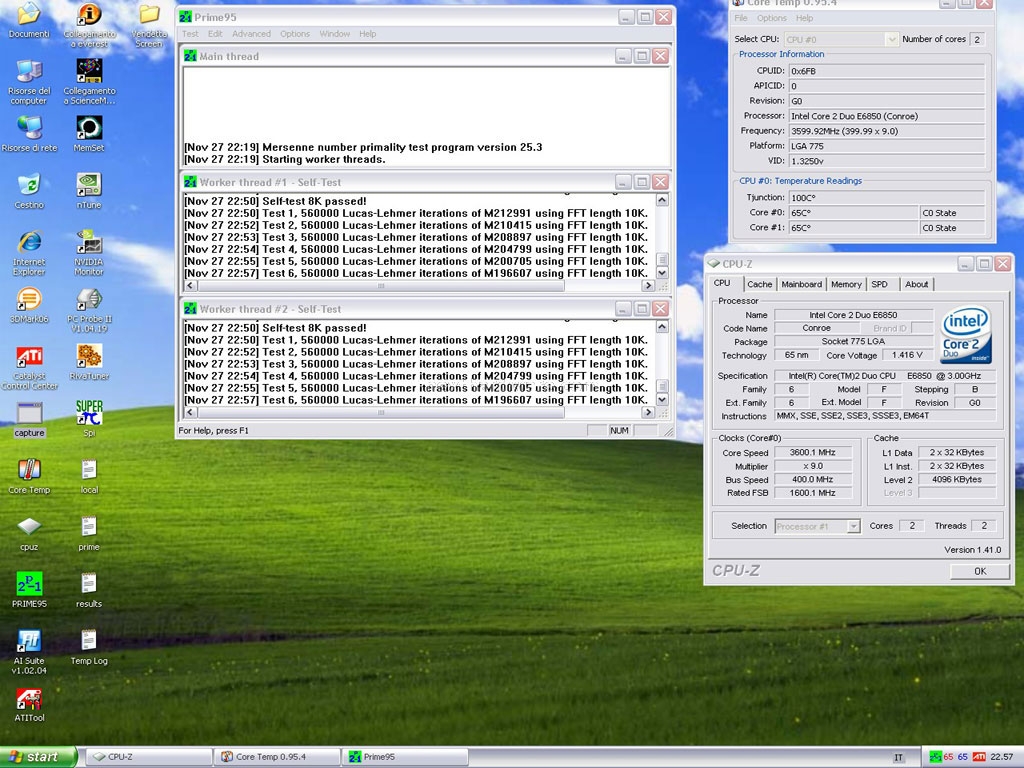
Task: Select the Vendetta Screen folder icon
Action: coord(149,25)
